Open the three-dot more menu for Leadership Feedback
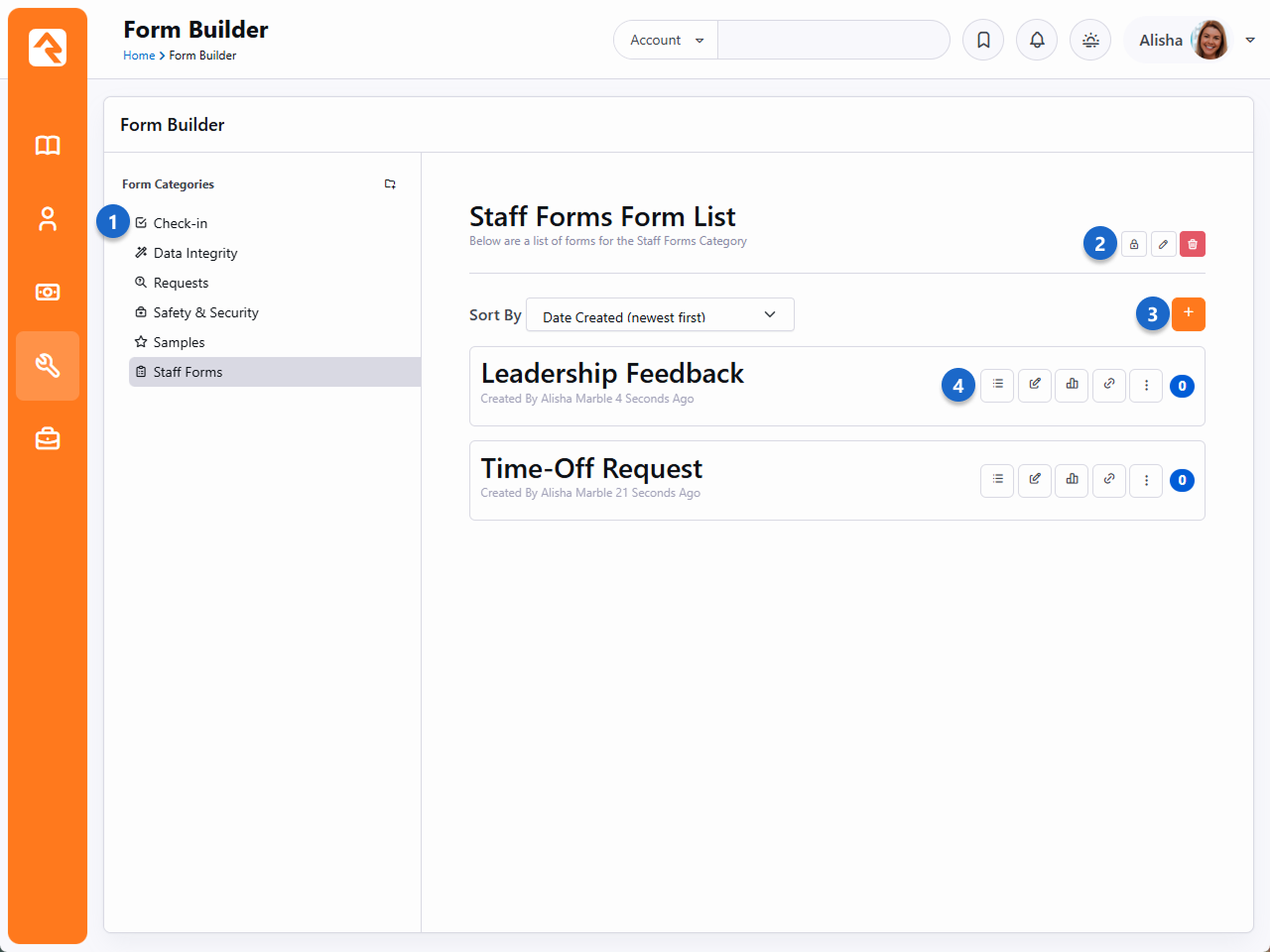Screen dimensions: 1270x952 [1146, 385]
